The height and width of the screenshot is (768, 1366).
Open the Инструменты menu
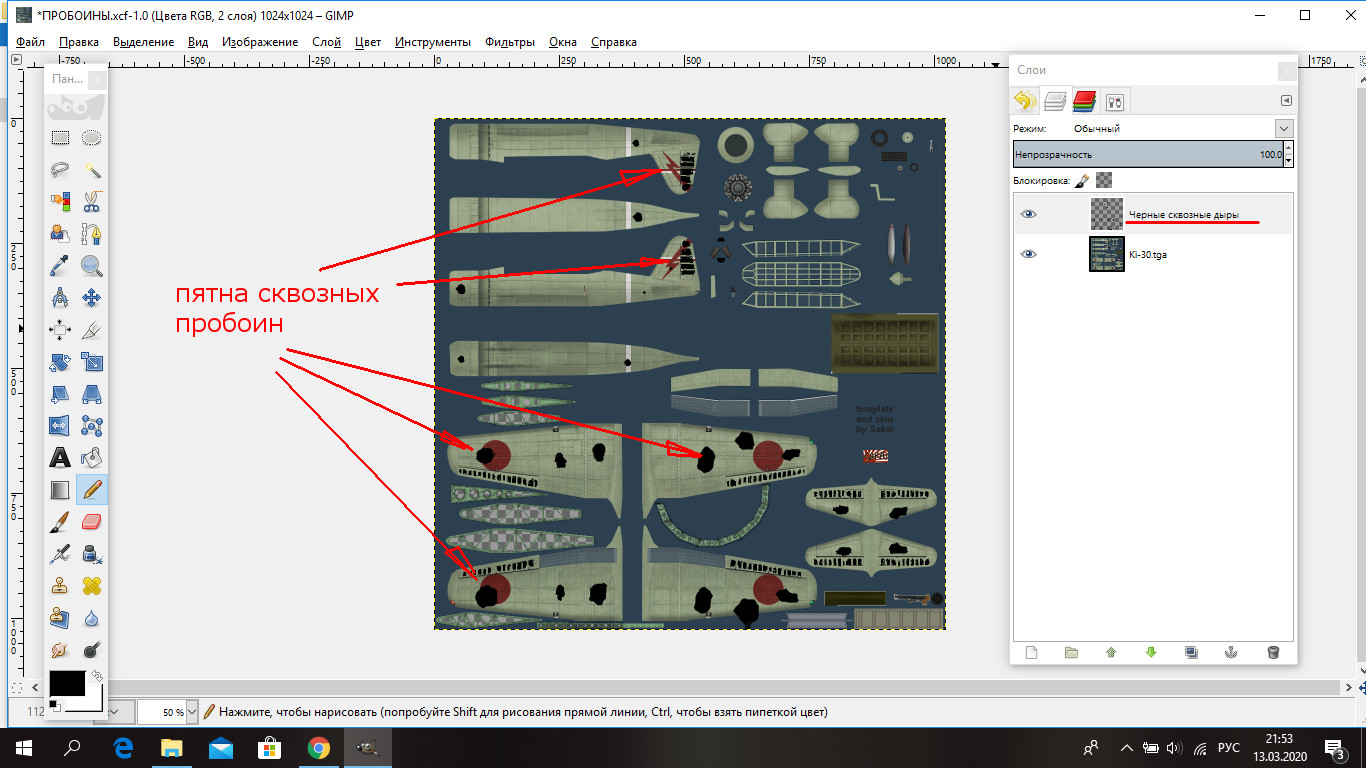(x=433, y=42)
